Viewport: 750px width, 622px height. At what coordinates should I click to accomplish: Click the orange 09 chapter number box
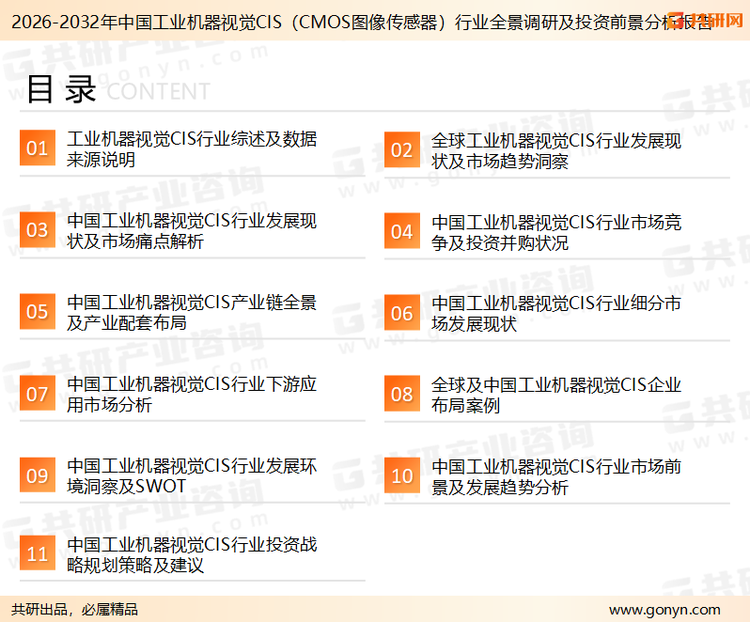point(37,475)
